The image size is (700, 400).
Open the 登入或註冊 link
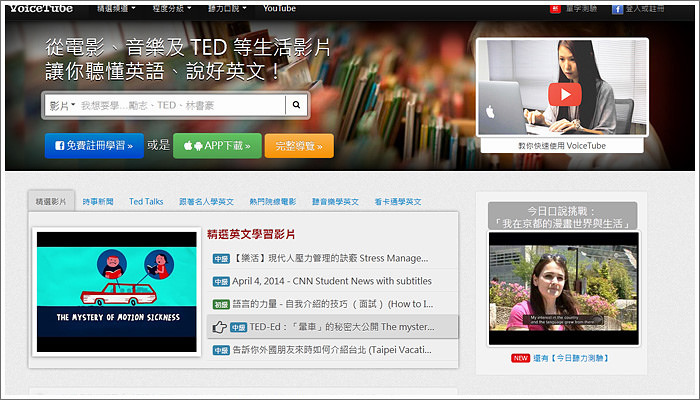tap(645, 8)
